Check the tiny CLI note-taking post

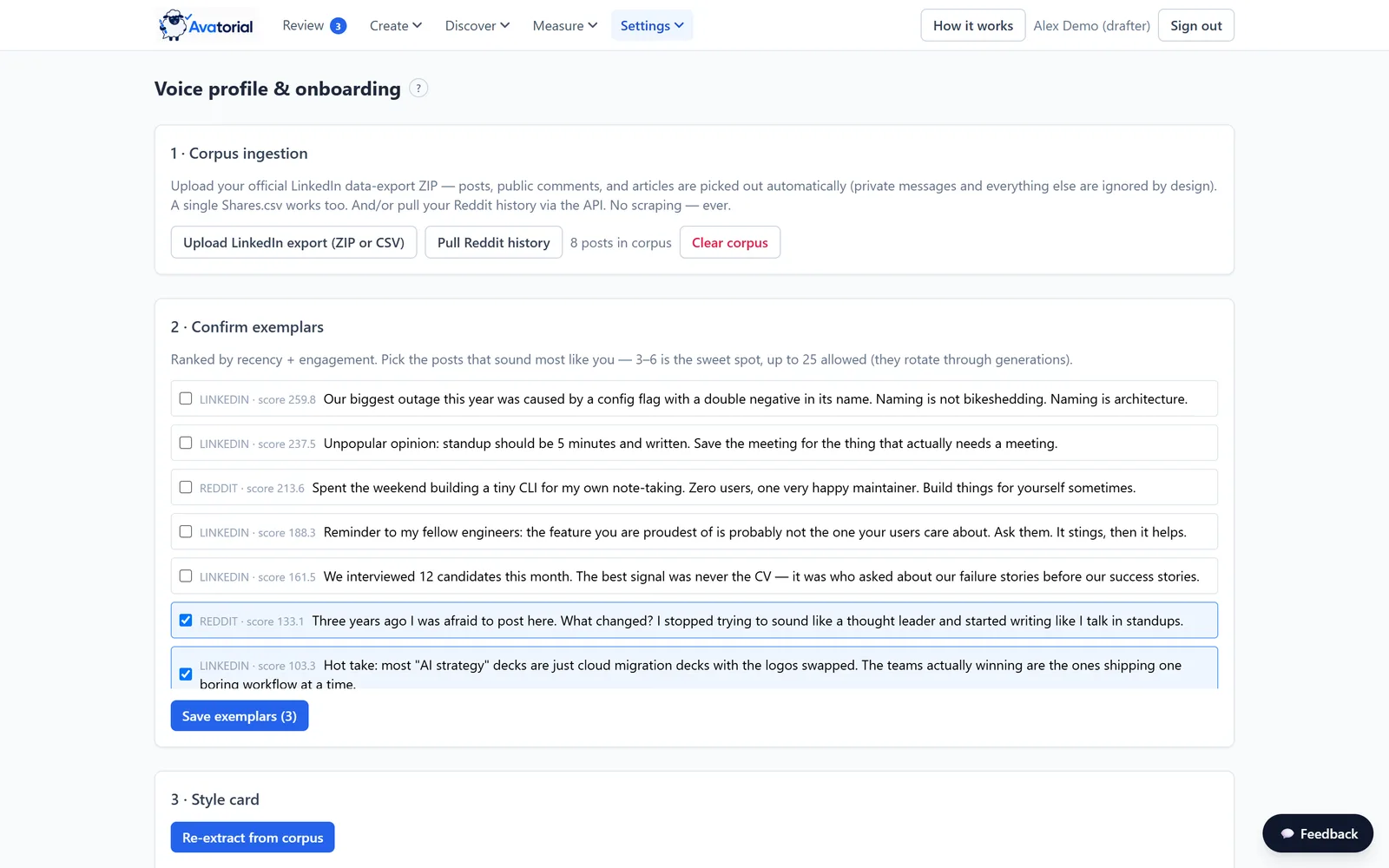[x=186, y=487]
